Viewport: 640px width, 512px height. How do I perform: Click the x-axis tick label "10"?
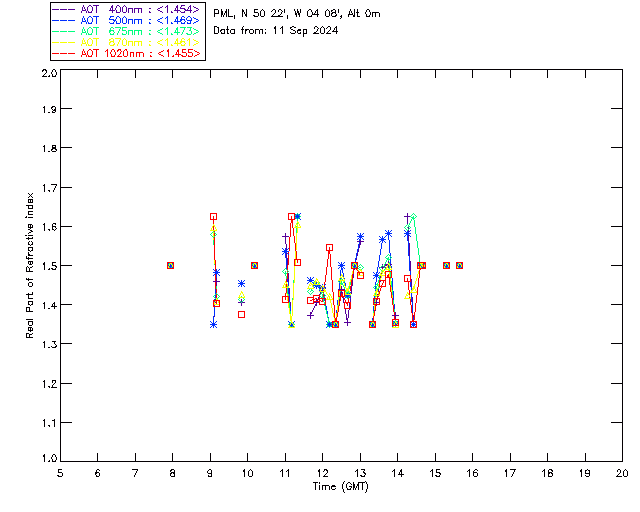[x=247, y=473]
